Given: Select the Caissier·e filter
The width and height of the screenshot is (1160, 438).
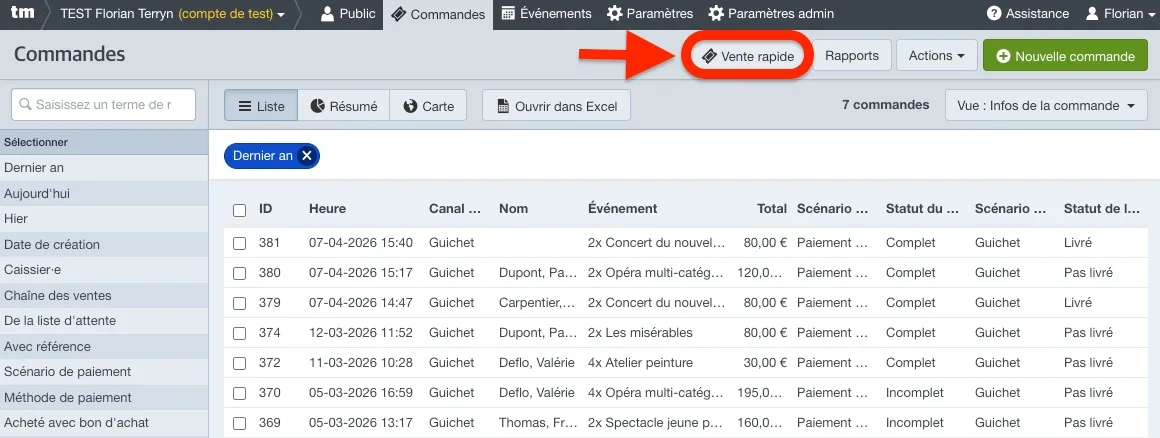Looking at the screenshot, I should 104,270.
